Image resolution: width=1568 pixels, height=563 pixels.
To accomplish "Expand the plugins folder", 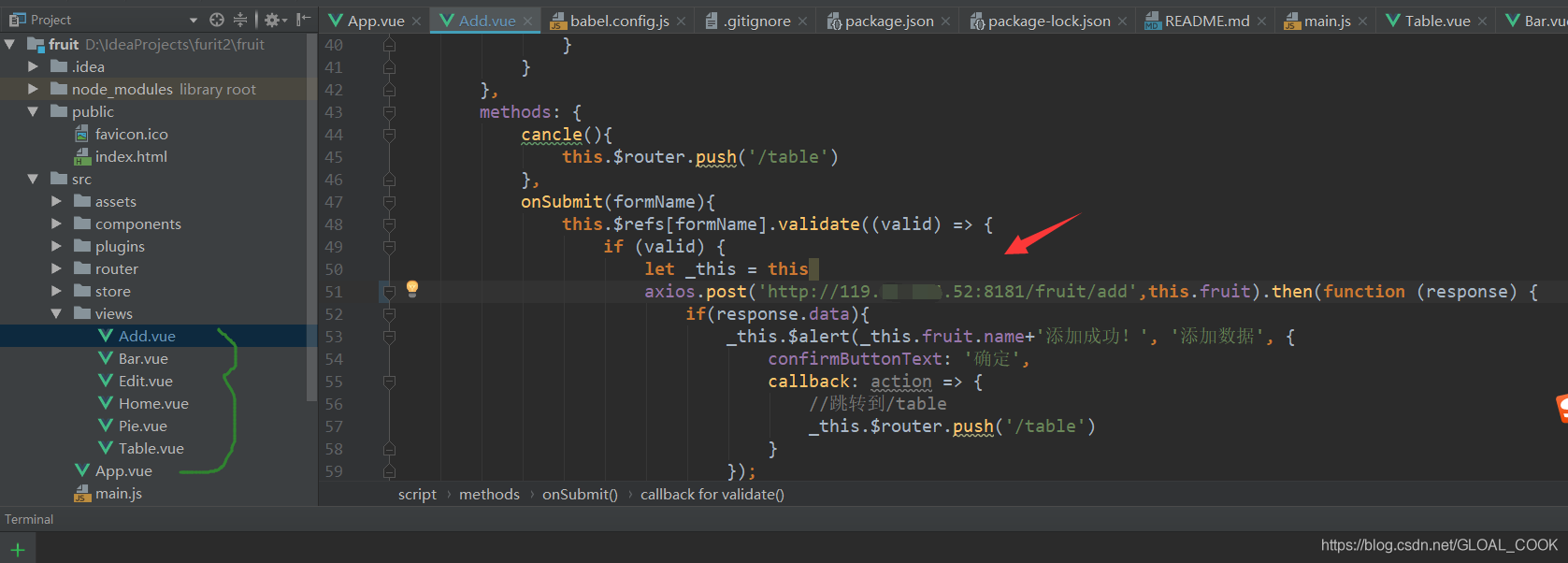I will 57,246.
